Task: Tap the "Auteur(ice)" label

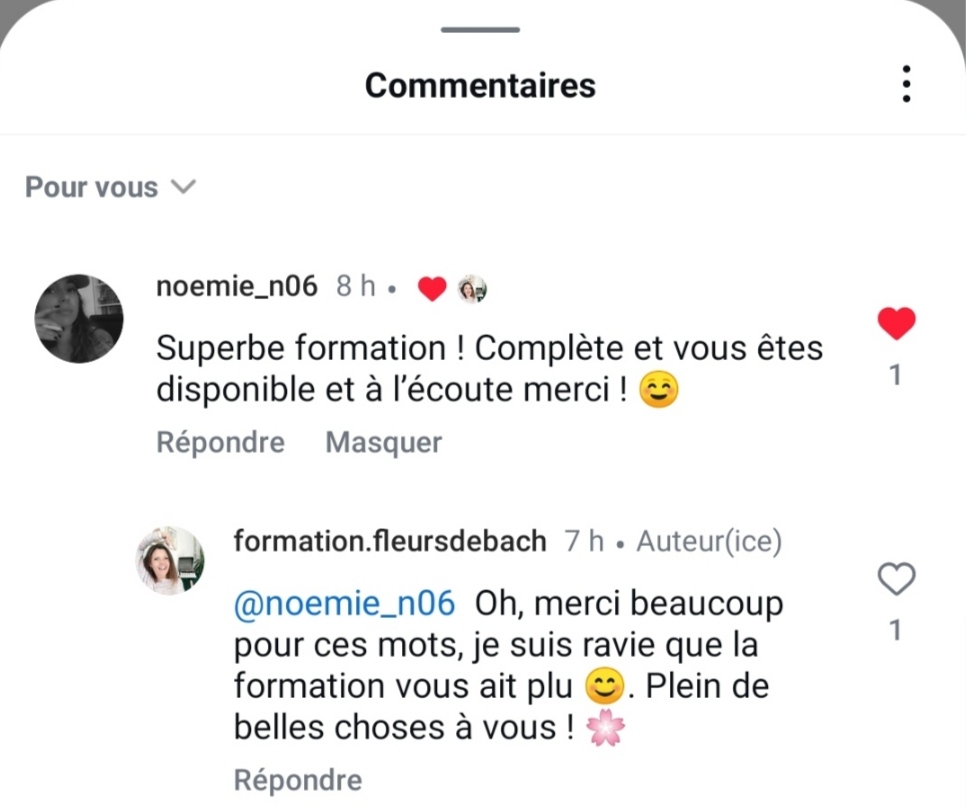Action: pyautogui.click(x=709, y=541)
